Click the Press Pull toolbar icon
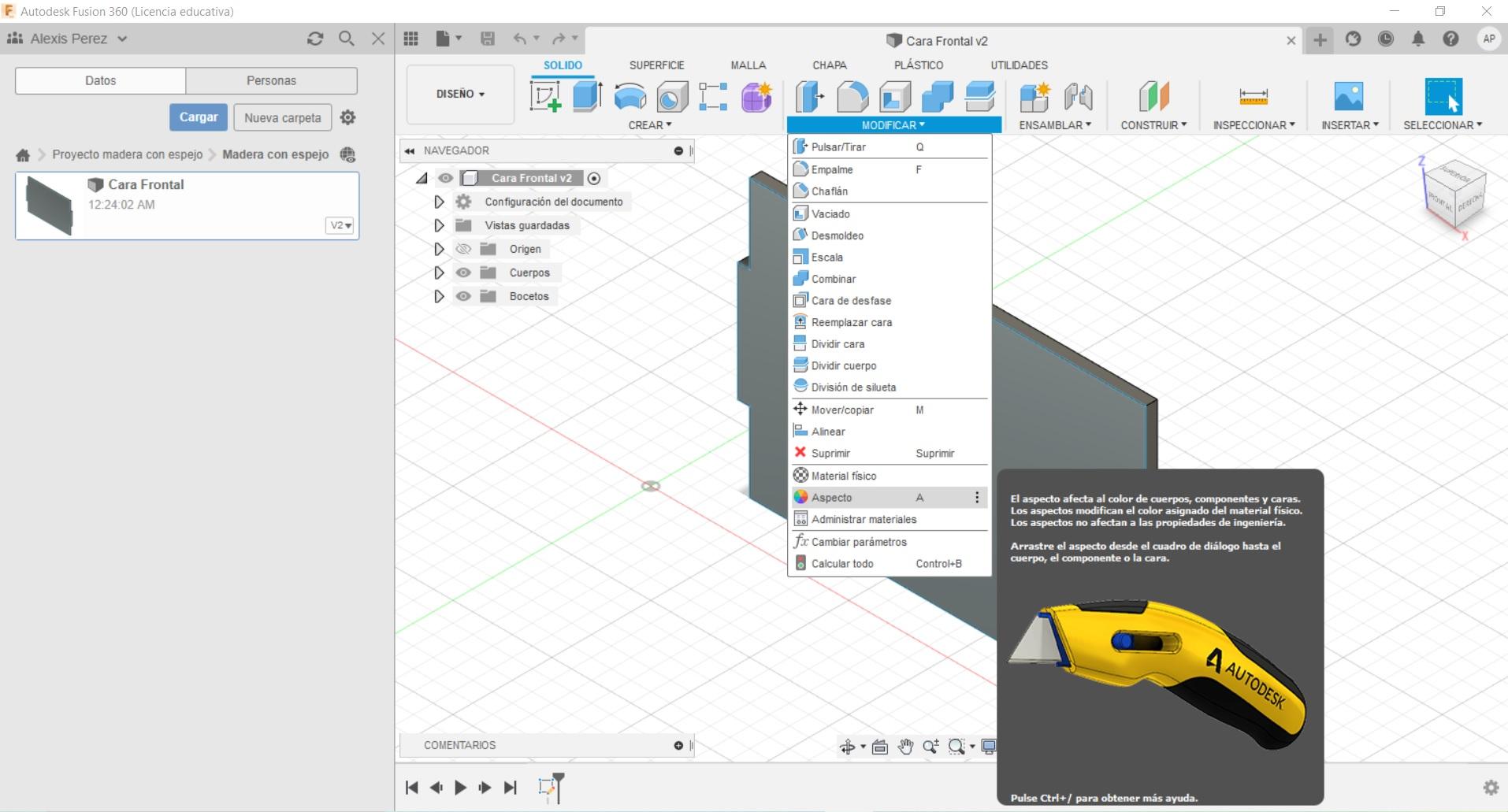The height and width of the screenshot is (812, 1508). [x=809, y=97]
